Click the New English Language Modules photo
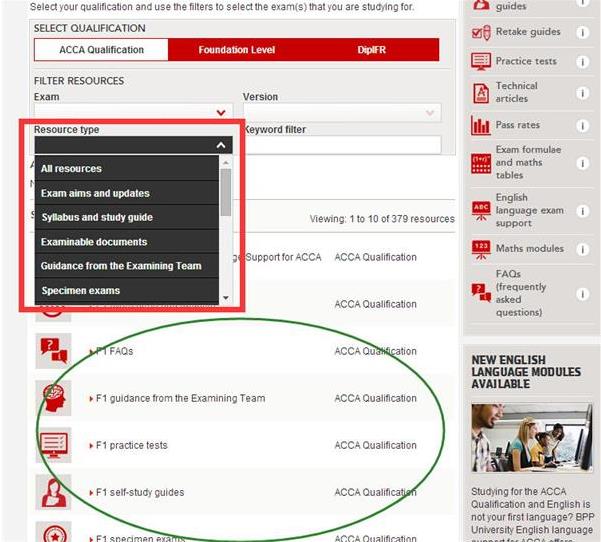601x542 pixels. pyautogui.click(x=532, y=437)
